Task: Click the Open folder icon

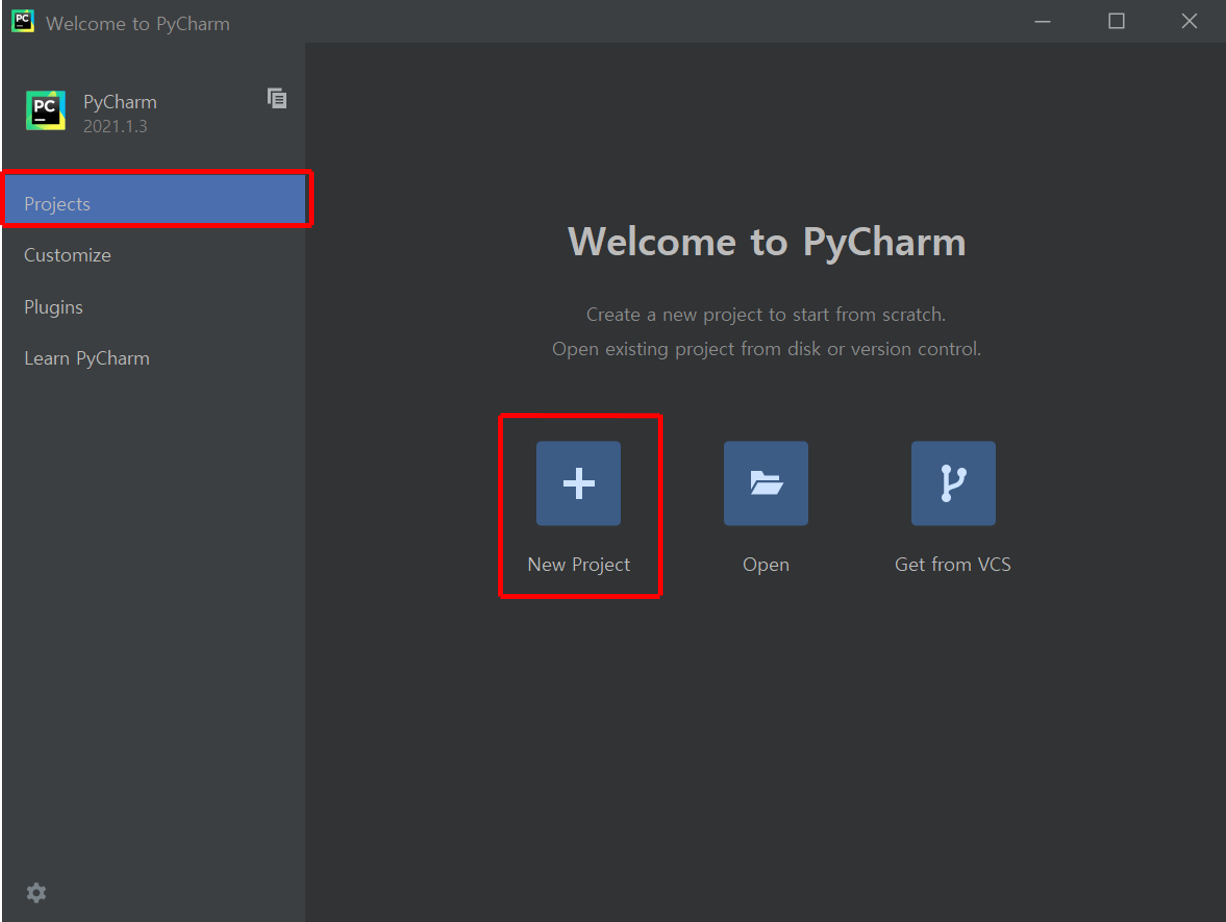Action: [766, 483]
